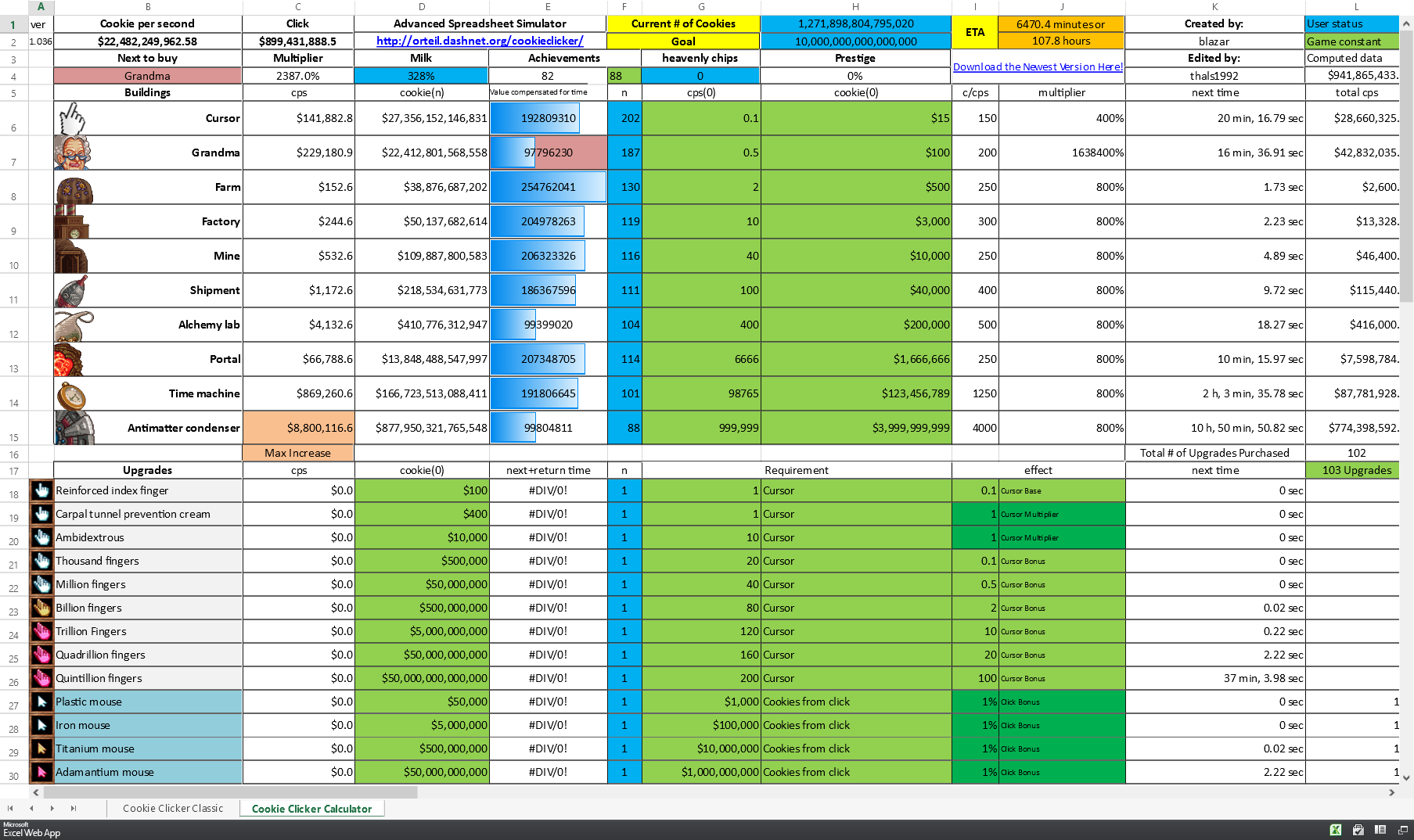Image resolution: width=1414 pixels, height=840 pixels.
Task: Click the Carpal tunnel prevention cream icon
Action: pyautogui.click(x=41, y=514)
